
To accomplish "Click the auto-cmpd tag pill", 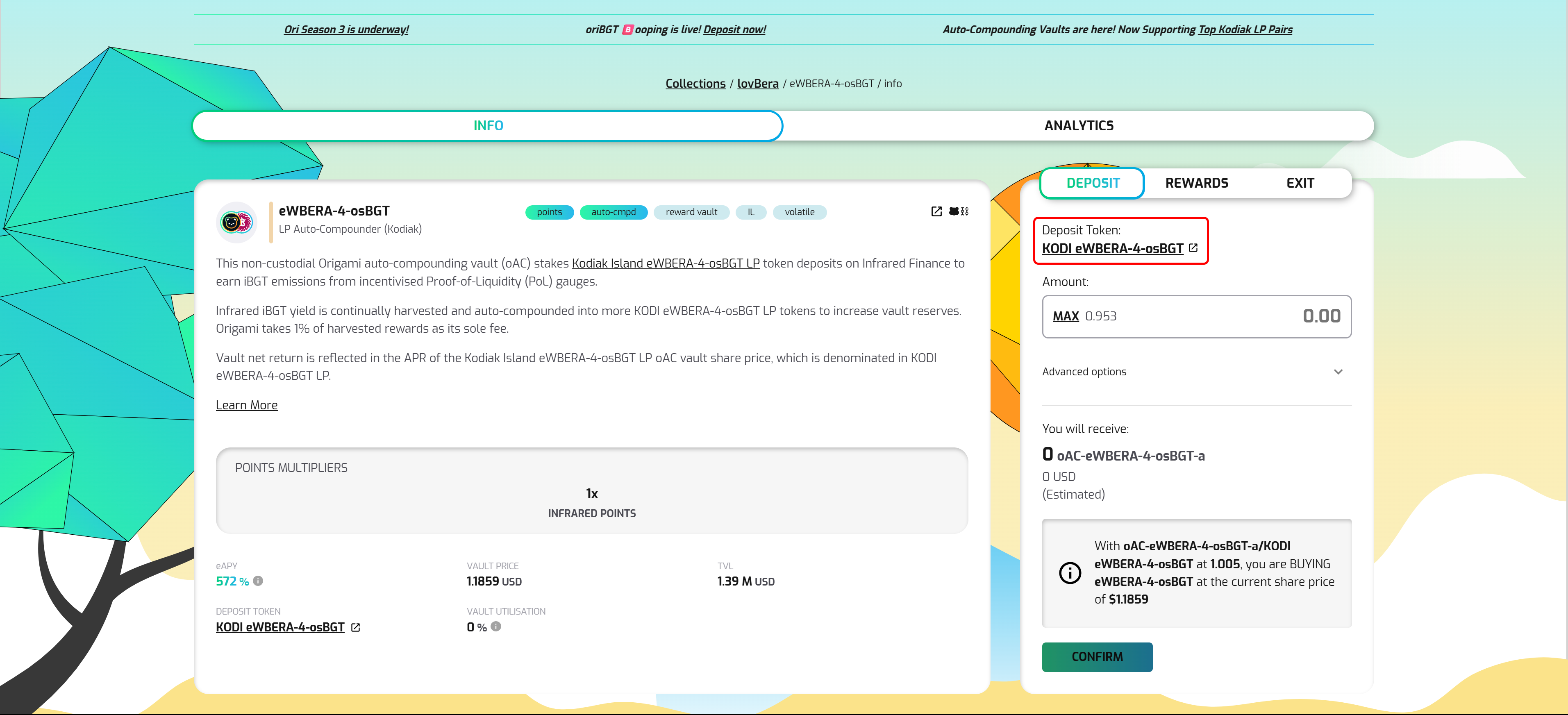I will 613,212.
